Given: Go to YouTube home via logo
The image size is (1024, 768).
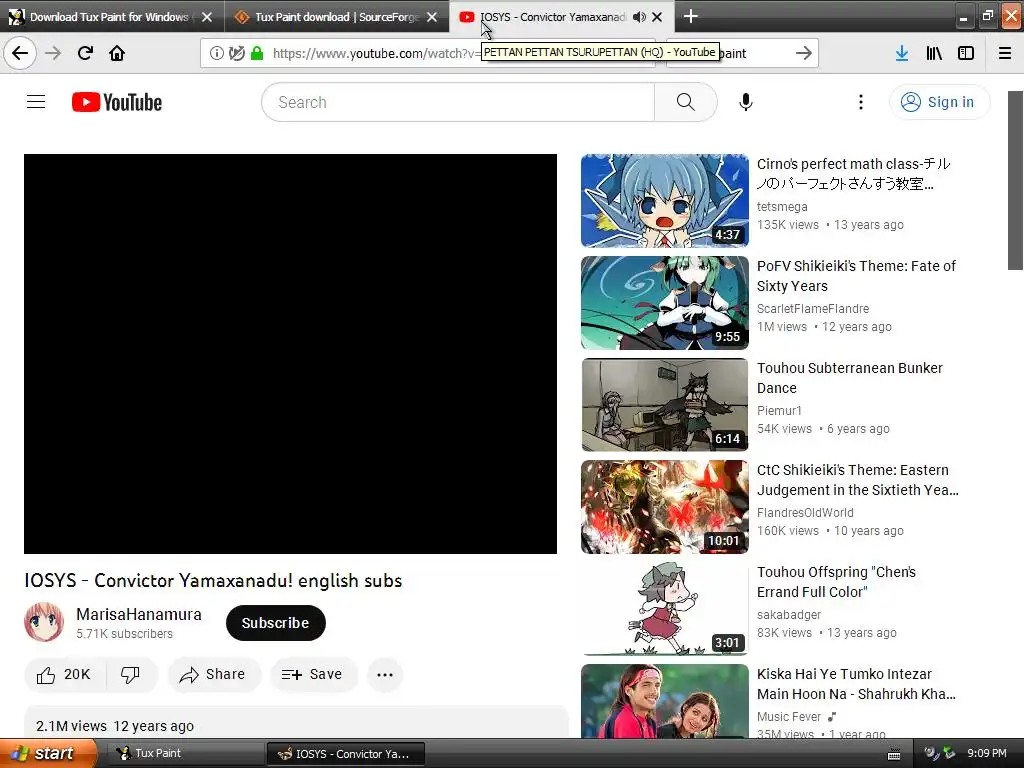Looking at the screenshot, I should [117, 102].
